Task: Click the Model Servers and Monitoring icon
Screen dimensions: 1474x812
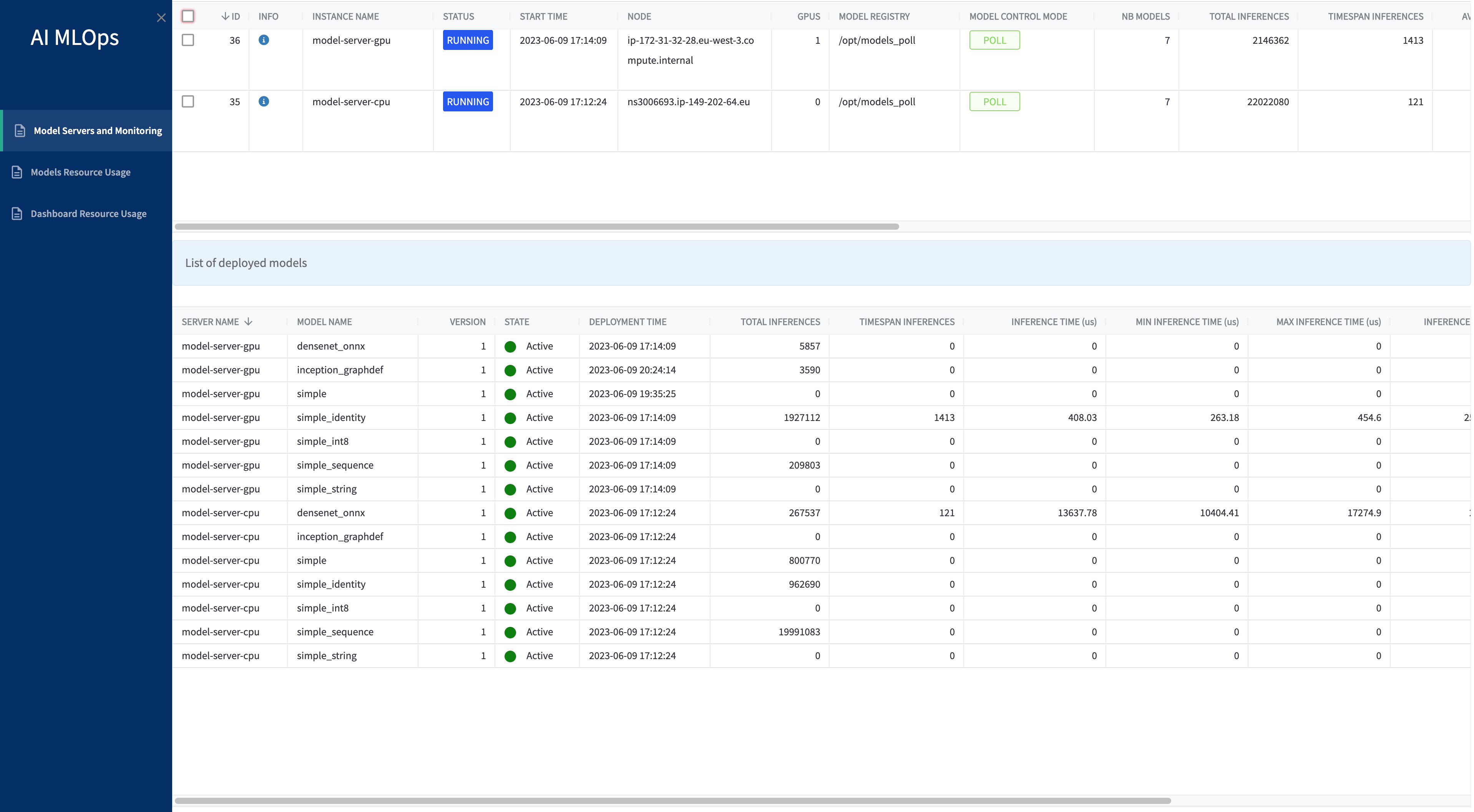Action: 20,130
